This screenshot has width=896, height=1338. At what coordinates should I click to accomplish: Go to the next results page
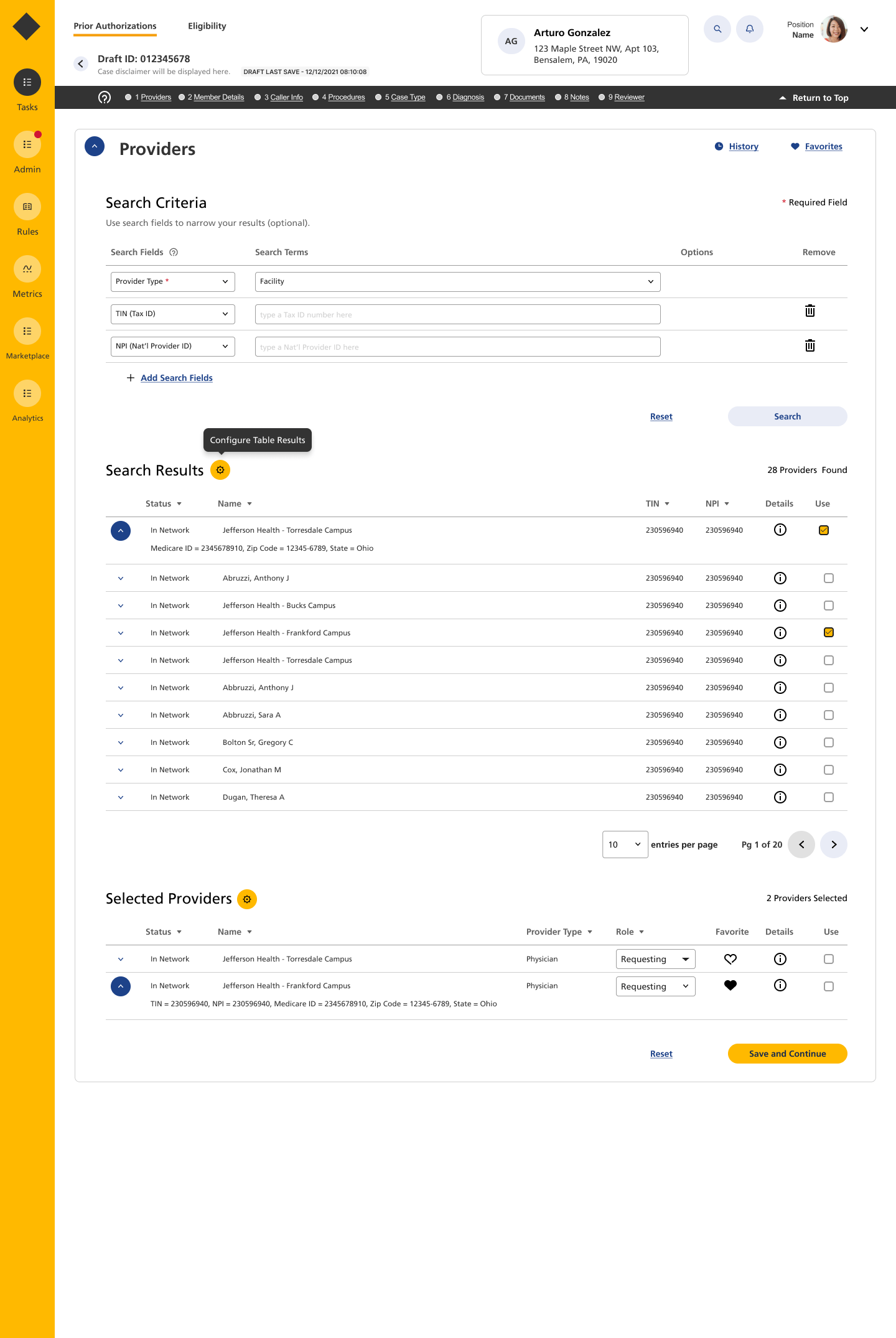[834, 844]
